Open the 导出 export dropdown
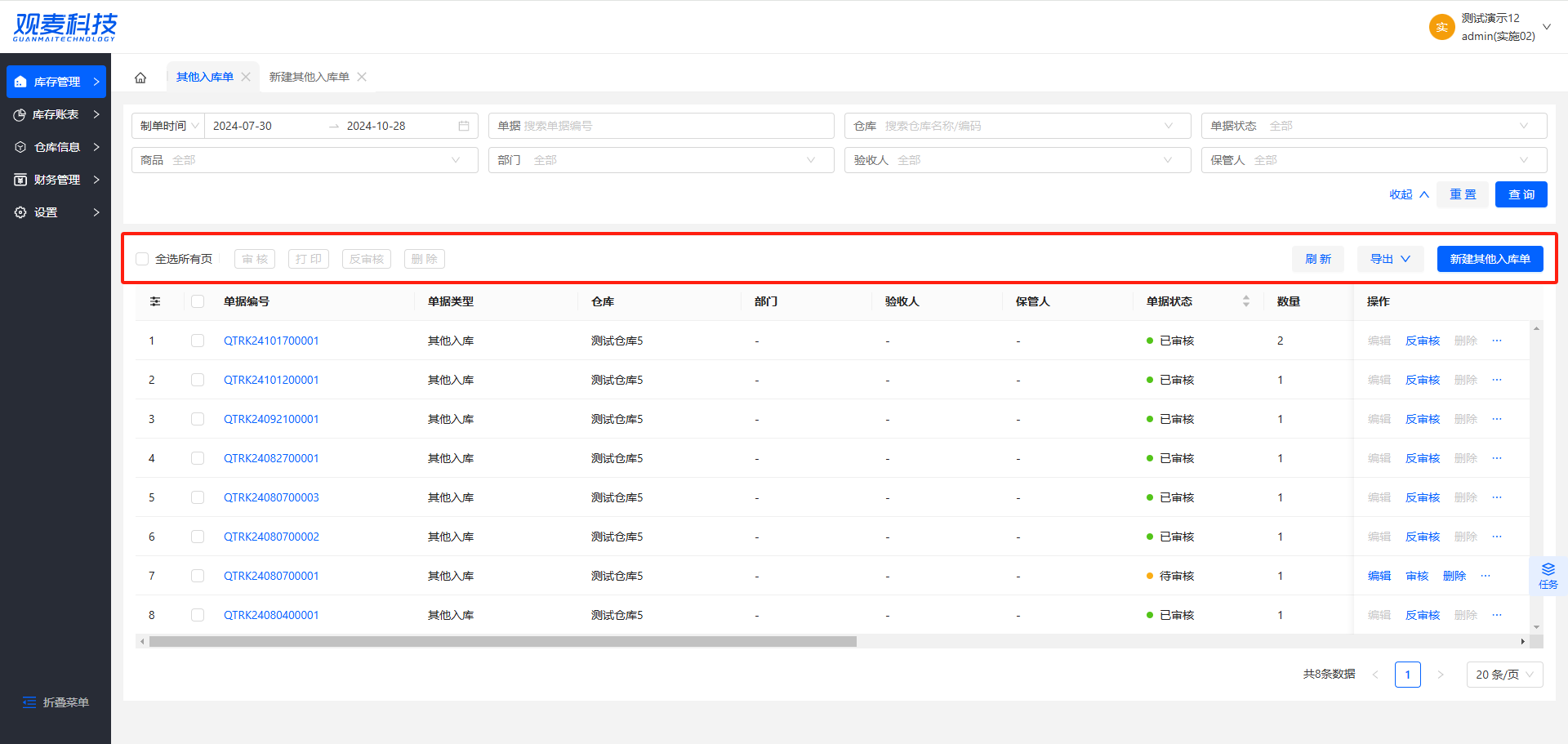This screenshot has width=1568, height=744. 1391,259
